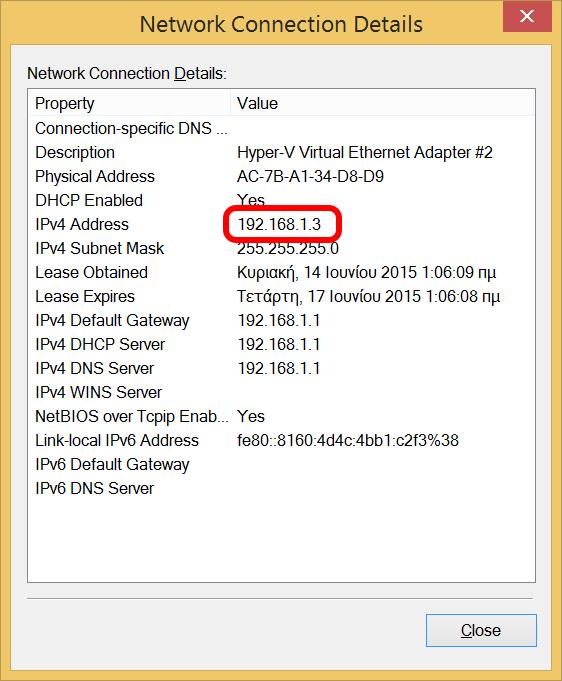This screenshot has height=681, width=562.
Task: Select the Link-local IPv6 Address value
Action: [x=348, y=440]
